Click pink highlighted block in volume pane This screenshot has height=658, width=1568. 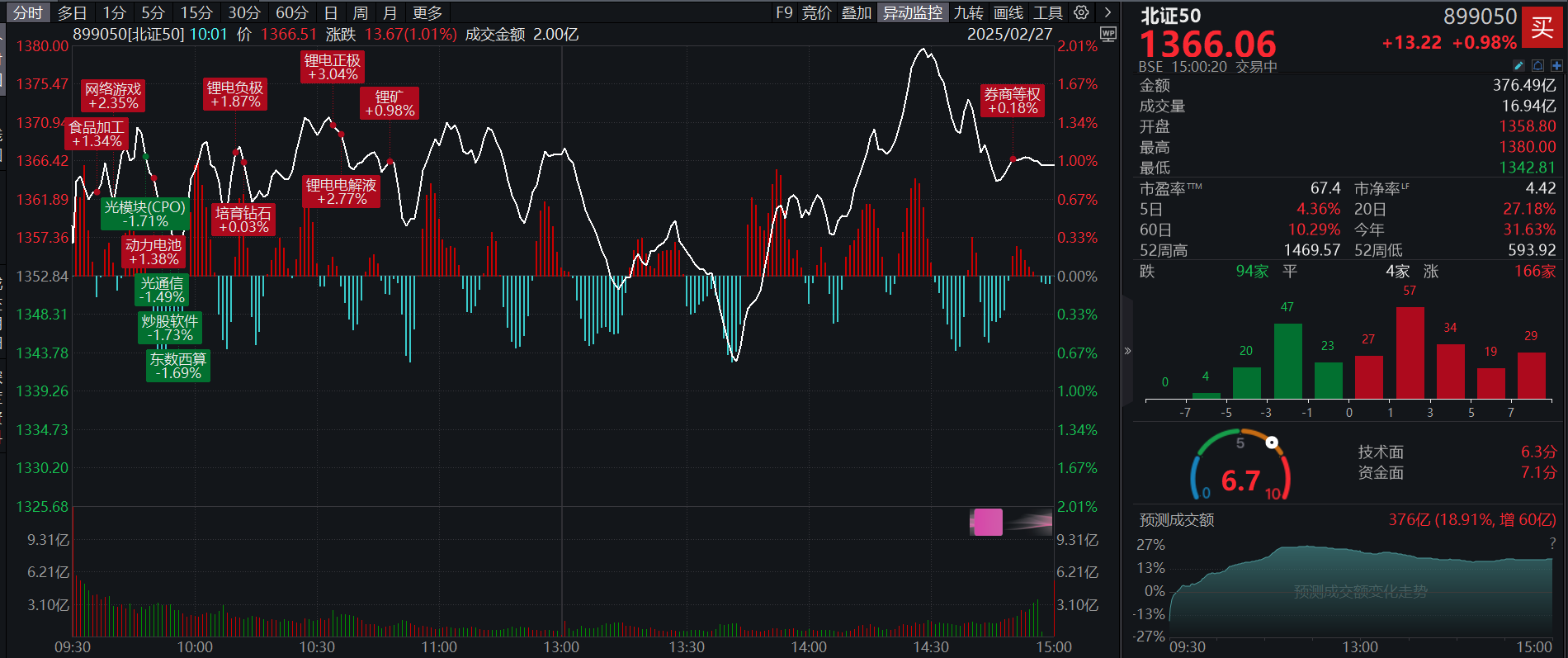pos(988,522)
